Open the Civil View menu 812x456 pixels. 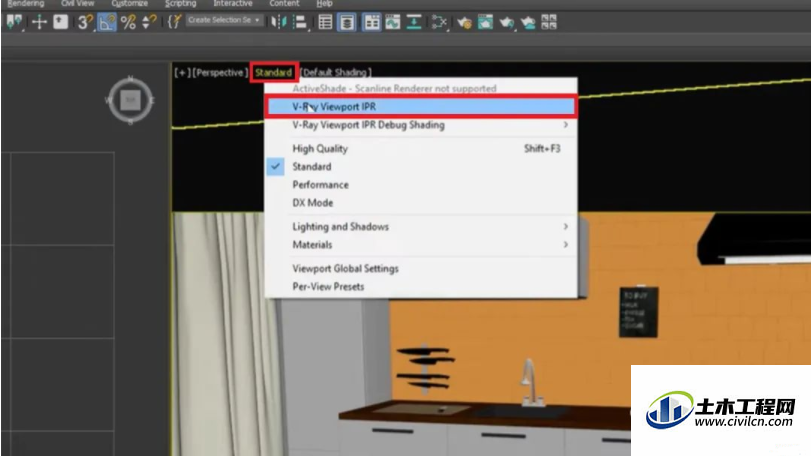pos(78,4)
